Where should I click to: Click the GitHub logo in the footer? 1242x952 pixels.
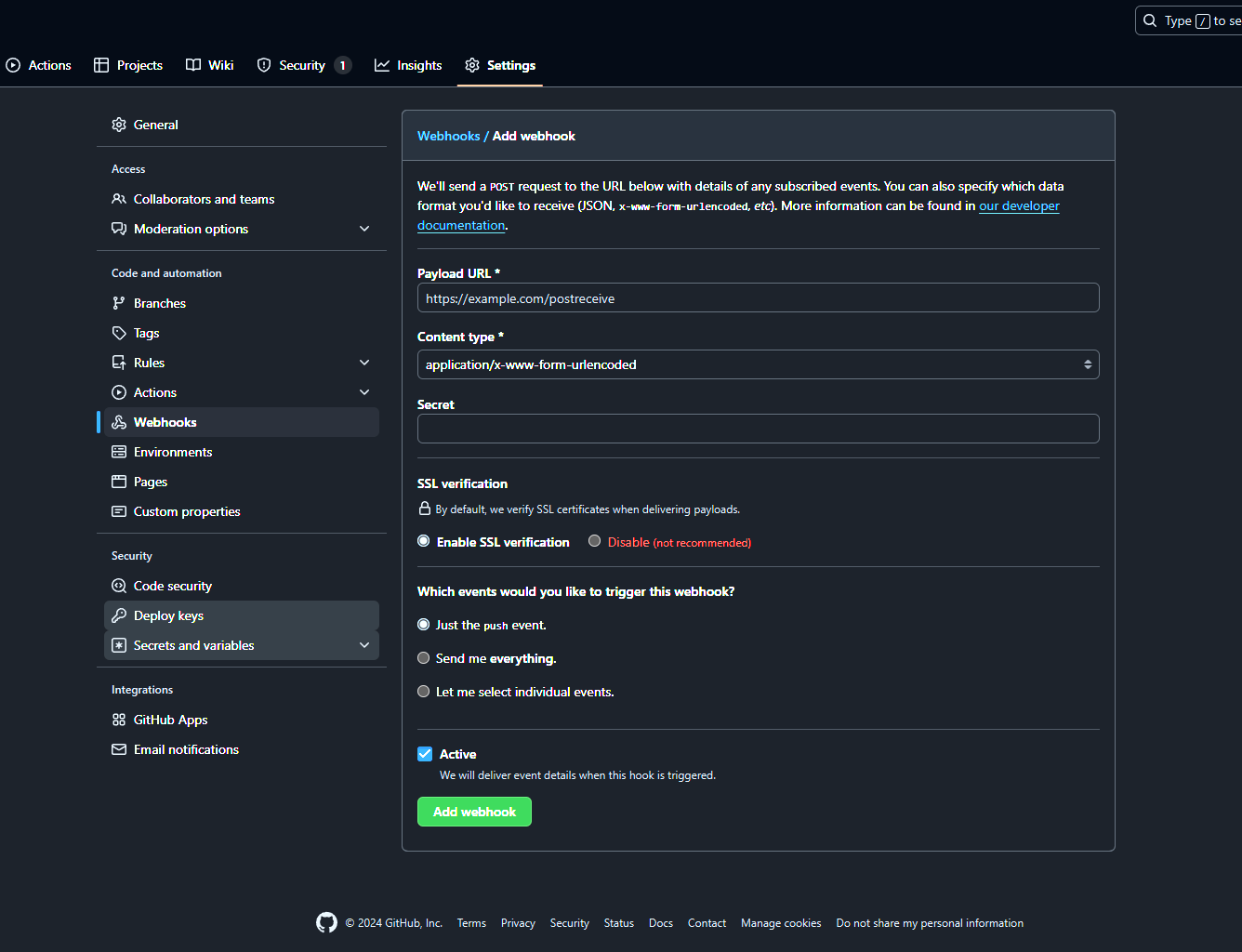(x=326, y=922)
